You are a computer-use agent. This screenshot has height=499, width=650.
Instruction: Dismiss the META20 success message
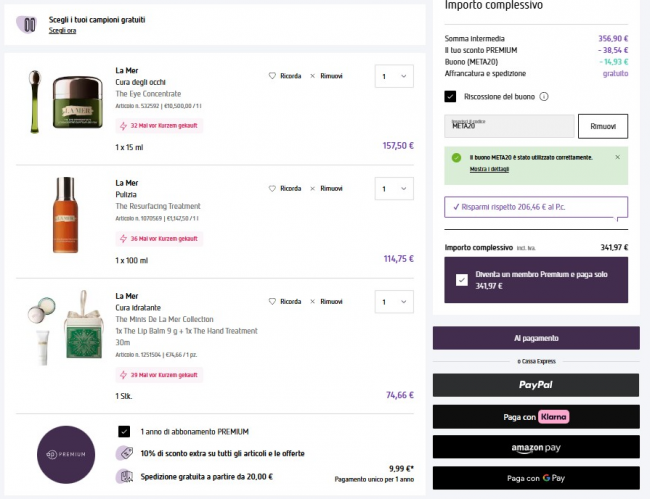616,157
